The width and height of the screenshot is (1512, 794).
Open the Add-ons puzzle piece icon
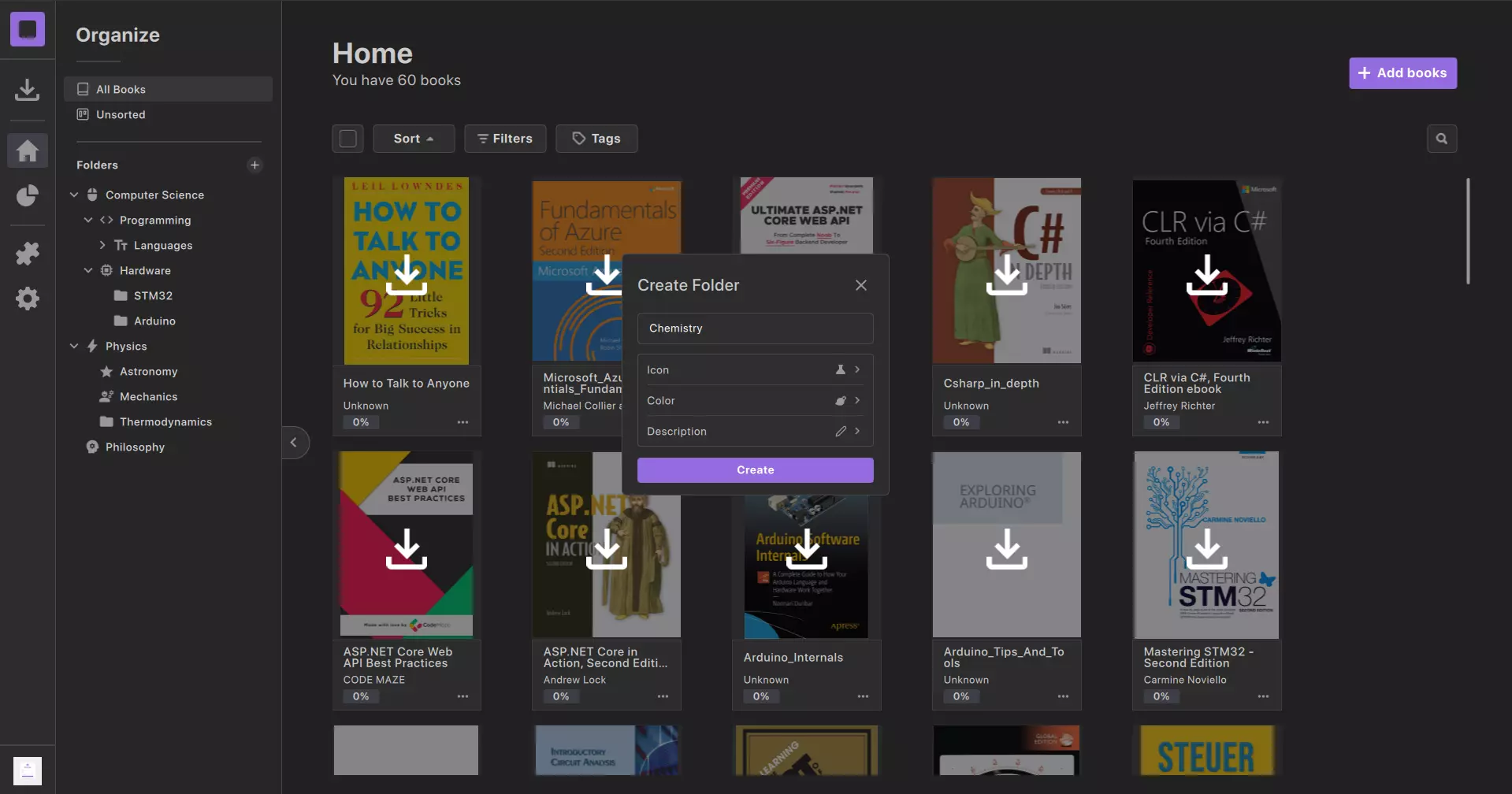coord(27,253)
